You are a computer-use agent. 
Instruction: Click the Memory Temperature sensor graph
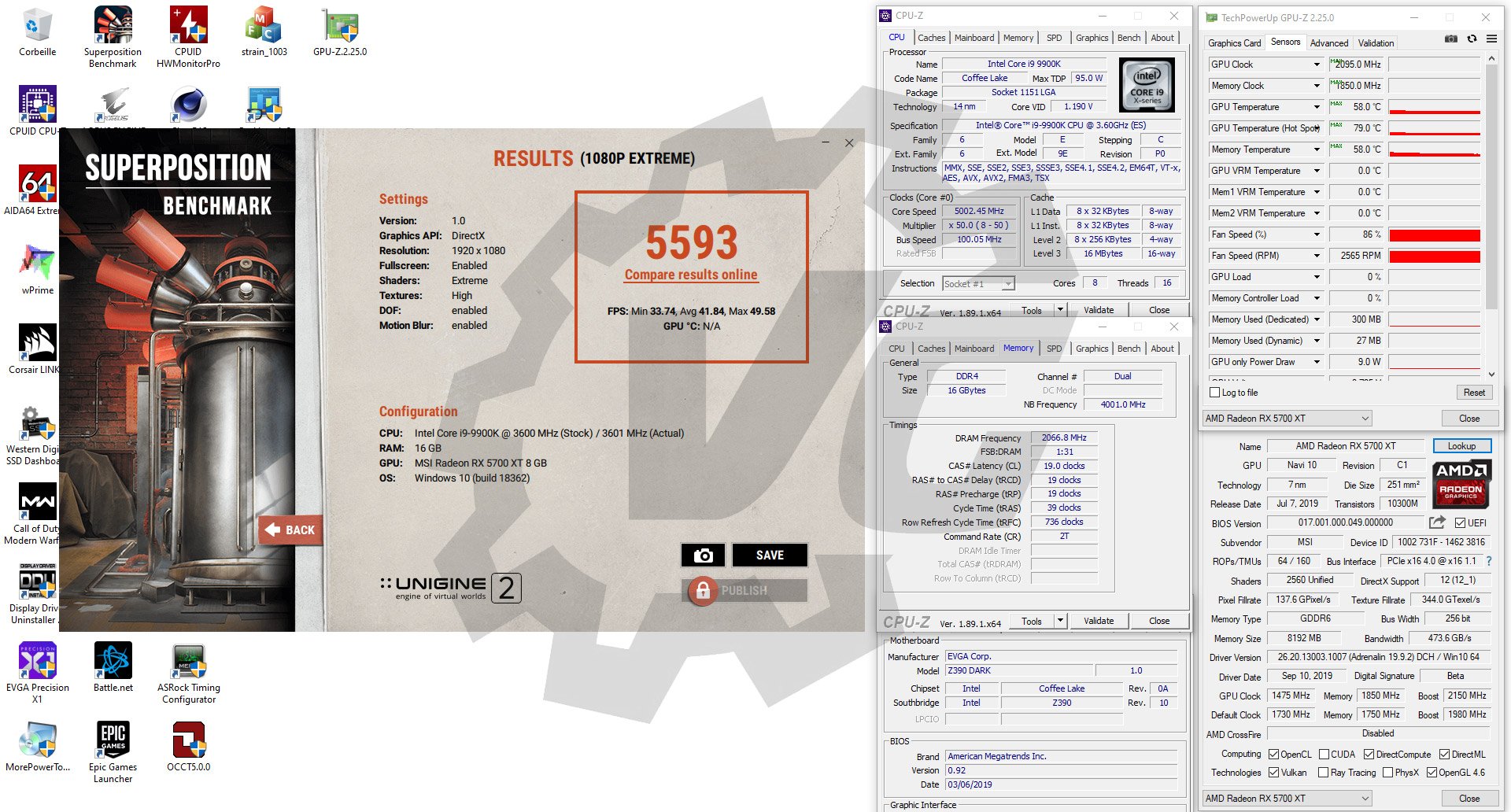tap(1435, 149)
